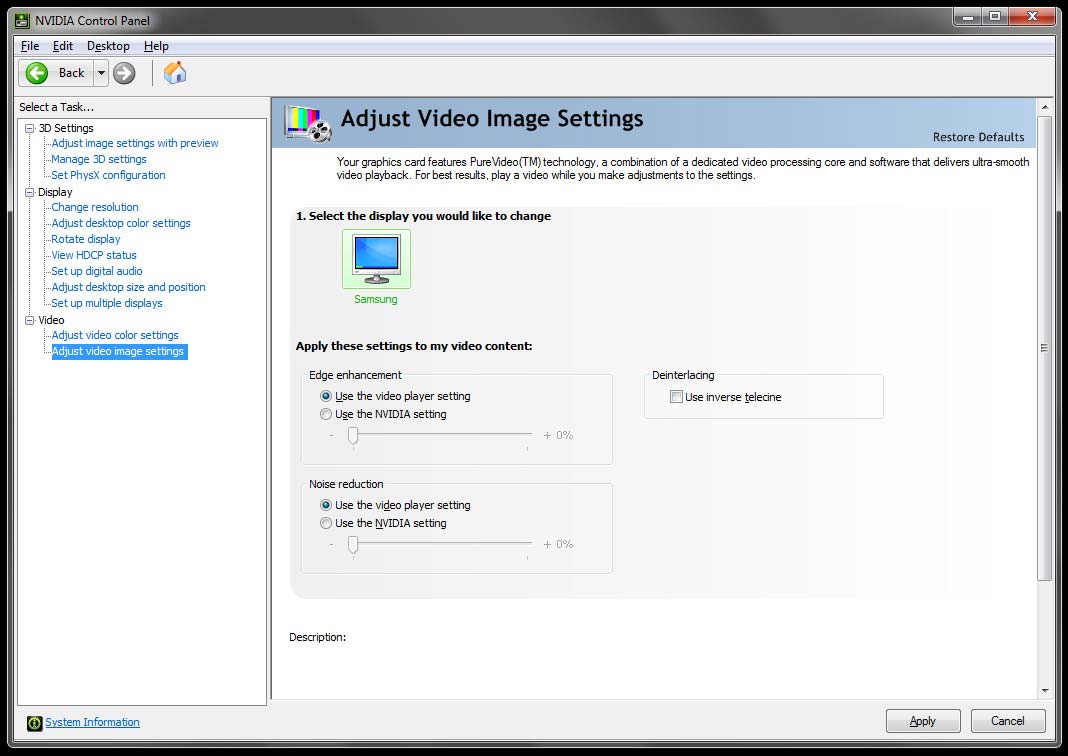
Task: Select NVIDIA setting for Edge enhancement
Action: 326,414
